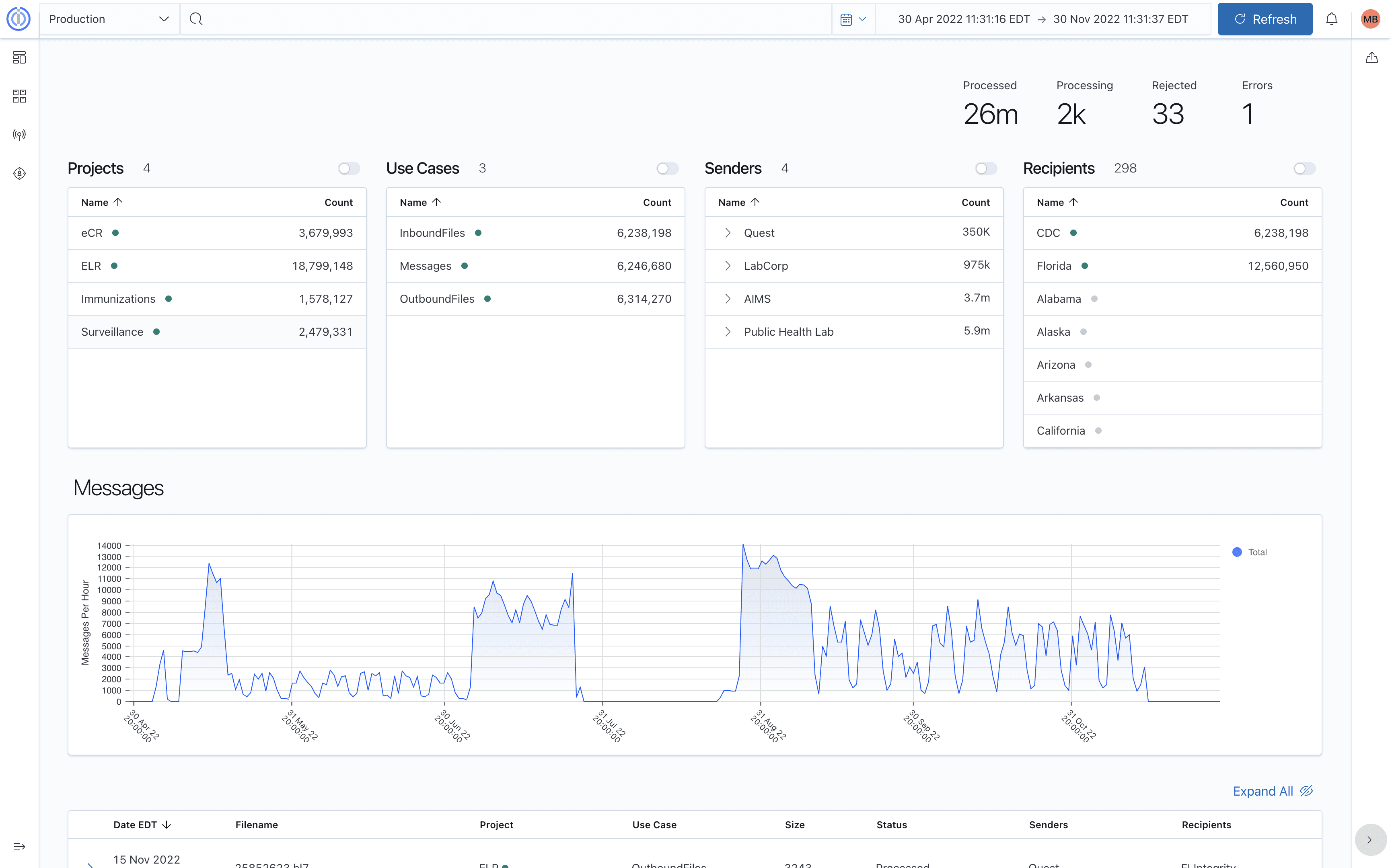
Task: Open the grid view sidebar icon
Action: (x=19, y=96)
